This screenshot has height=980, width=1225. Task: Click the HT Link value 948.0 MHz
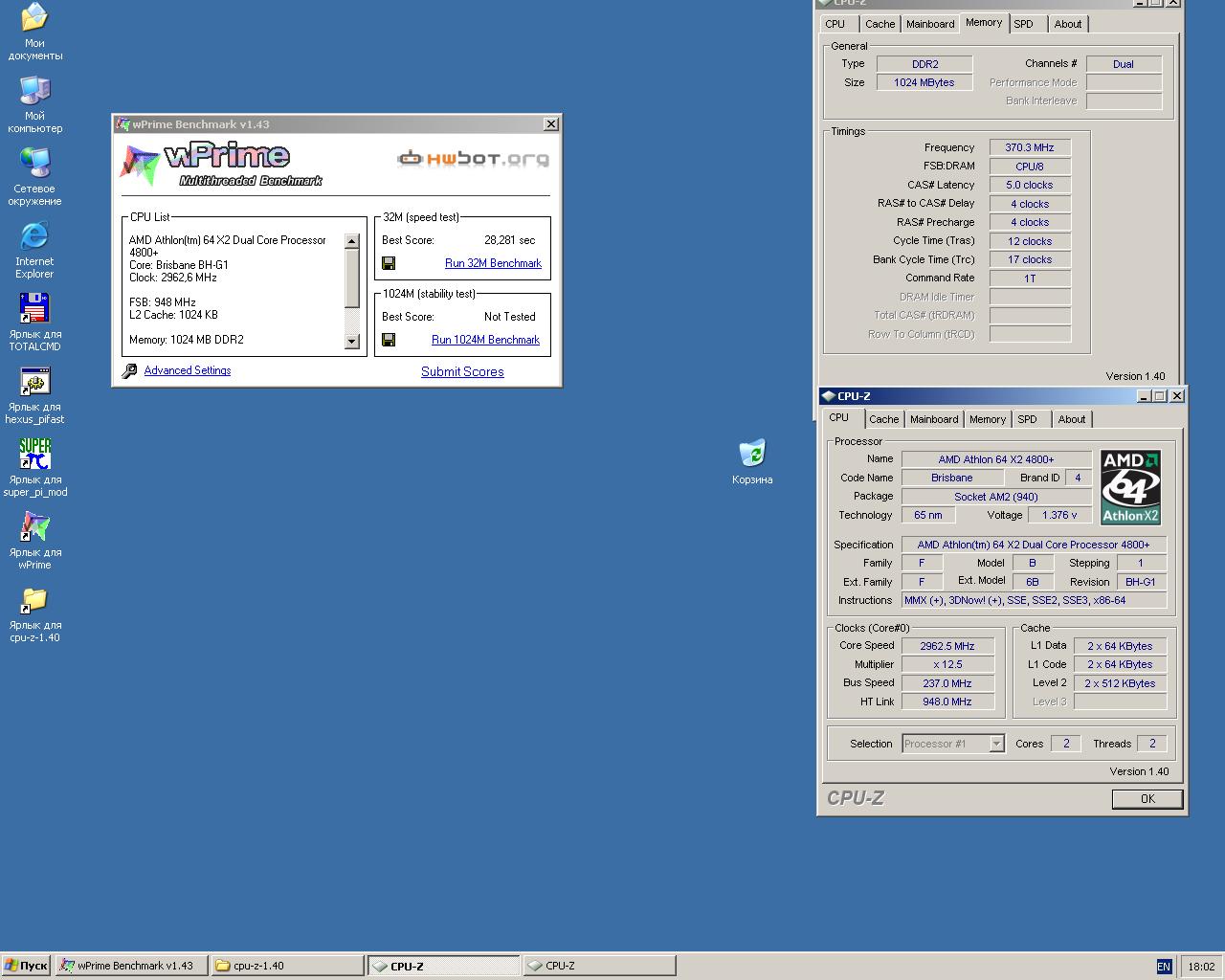[947, 702]
